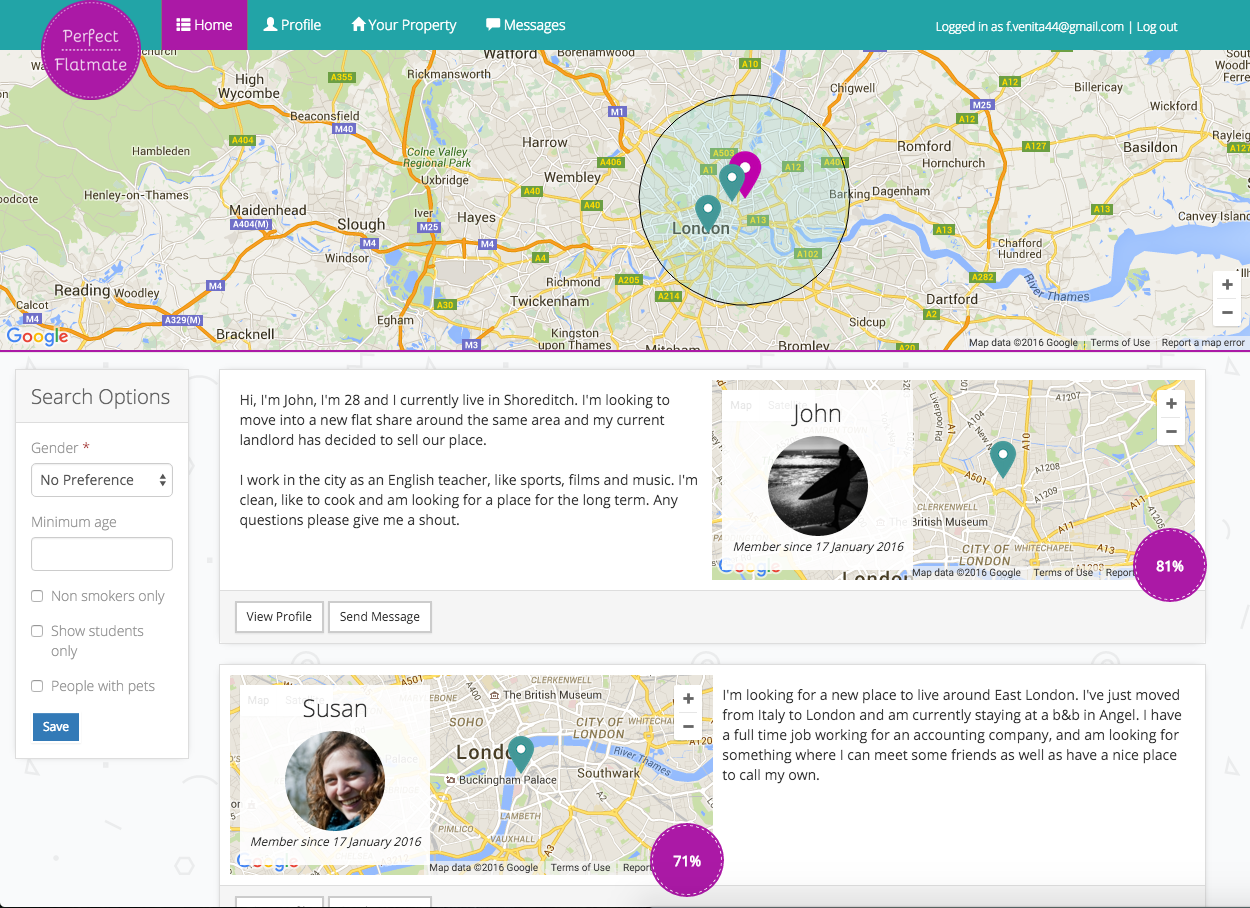Click John's surfer profile photo
The image size is (1250, 908).
coord(818,486)
